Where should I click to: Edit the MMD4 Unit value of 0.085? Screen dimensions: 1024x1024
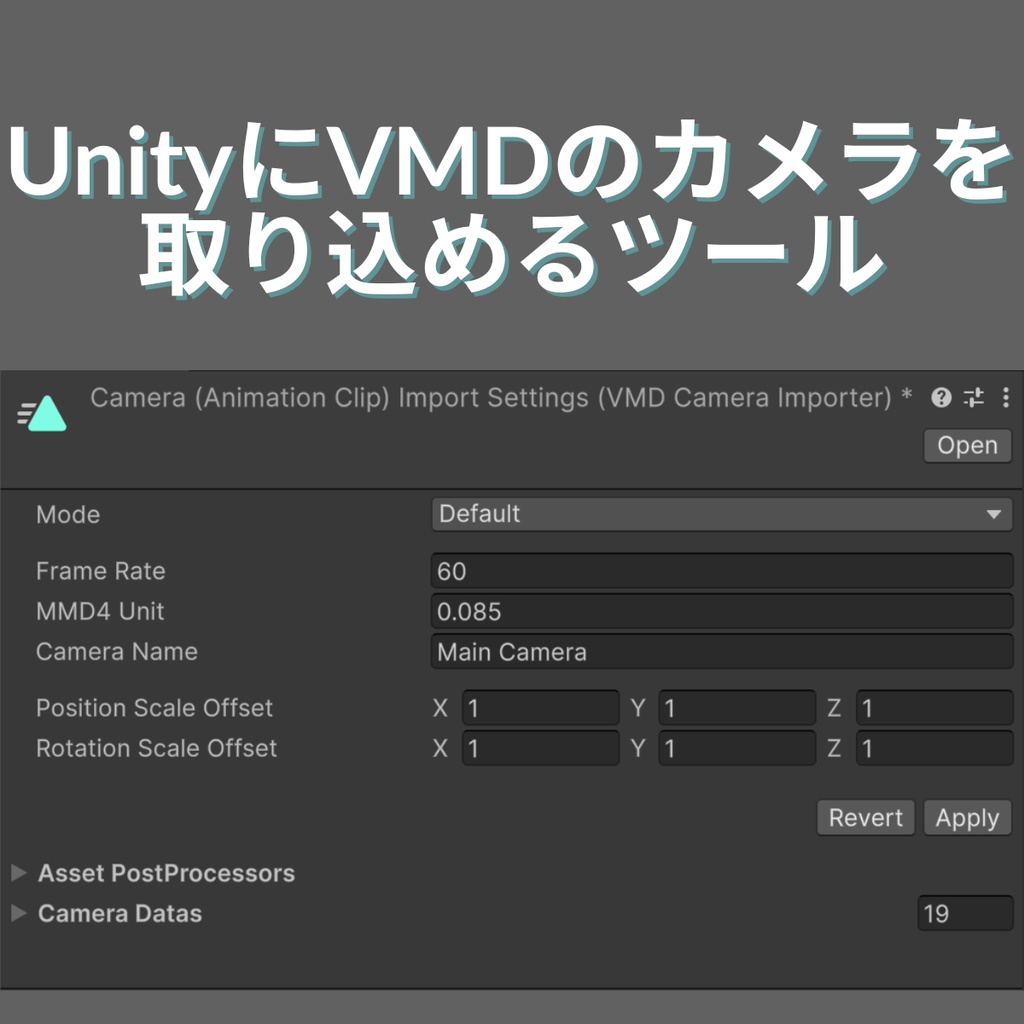(x=720, y=611)
